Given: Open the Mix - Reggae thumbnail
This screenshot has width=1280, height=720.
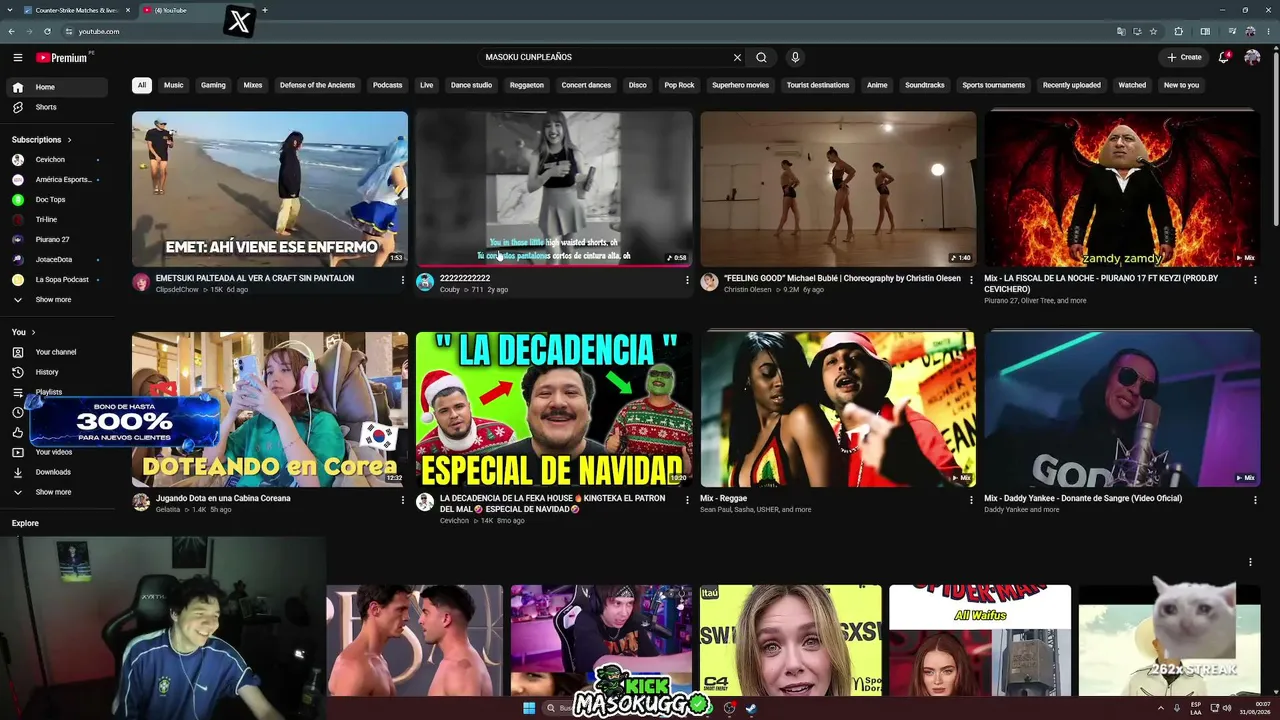Looking at the screenshot, I should [x=838, y=409].
